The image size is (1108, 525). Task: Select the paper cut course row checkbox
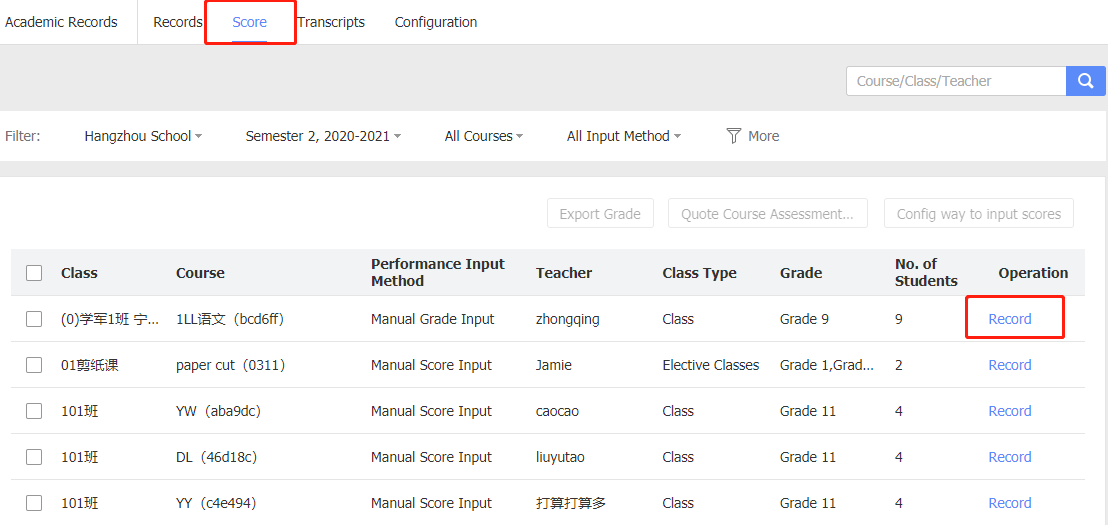pyautogui.click(x=34, y=365)
